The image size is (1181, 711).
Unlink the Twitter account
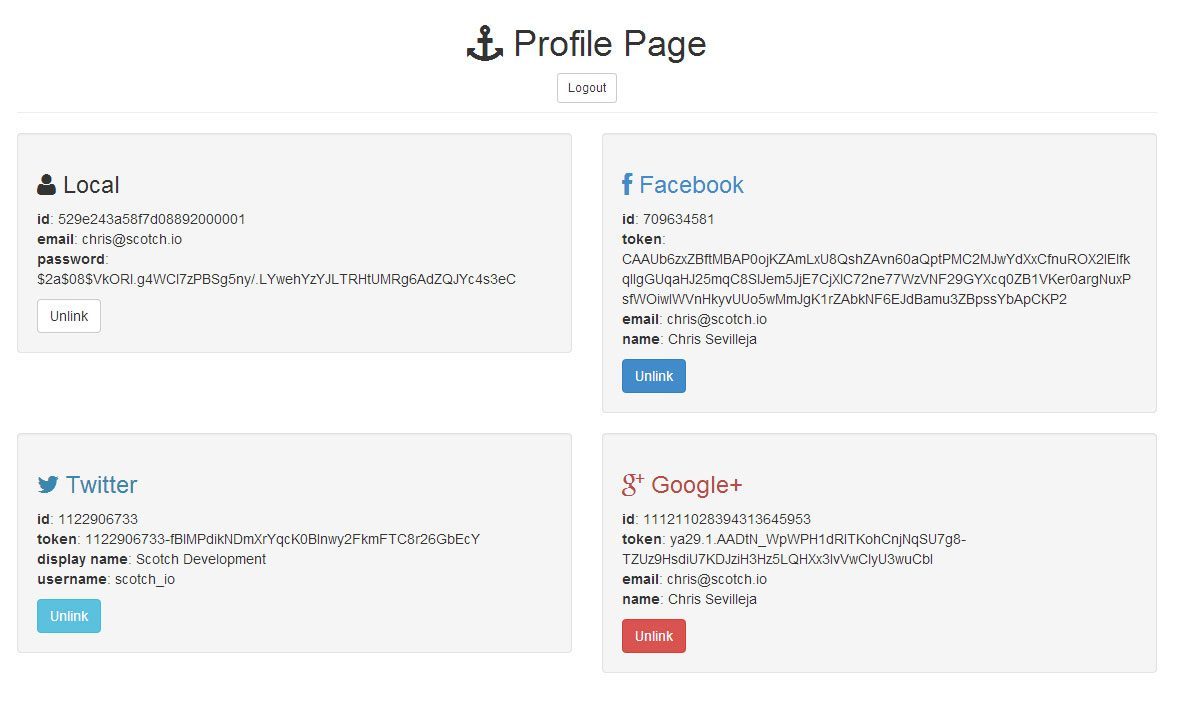(x=69, y=616)
